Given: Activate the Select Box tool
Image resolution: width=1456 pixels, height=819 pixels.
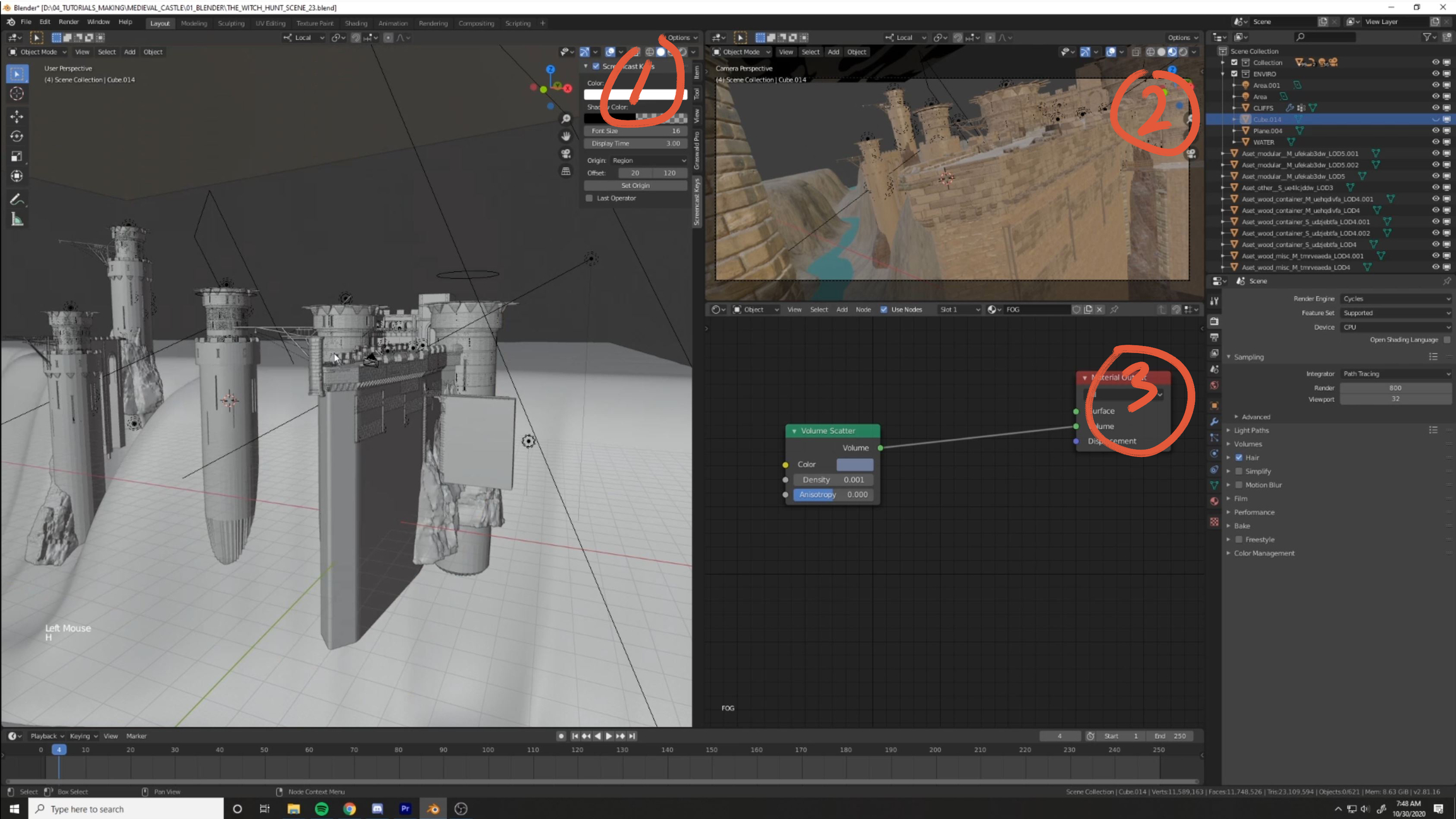Looking at the screenshot, I should click(x=17, y=74).
